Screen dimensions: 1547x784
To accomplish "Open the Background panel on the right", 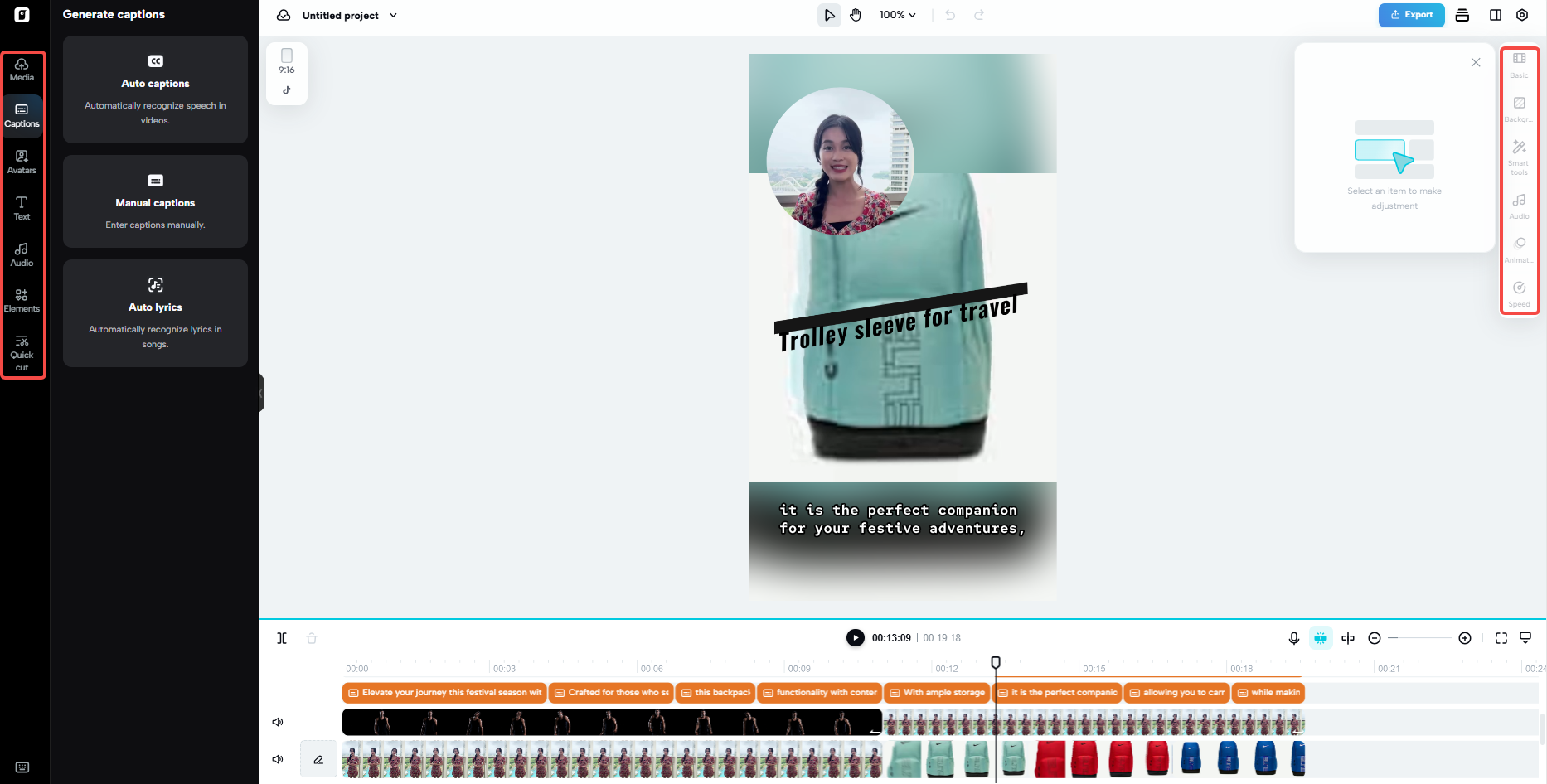I will pos(1519,107).
